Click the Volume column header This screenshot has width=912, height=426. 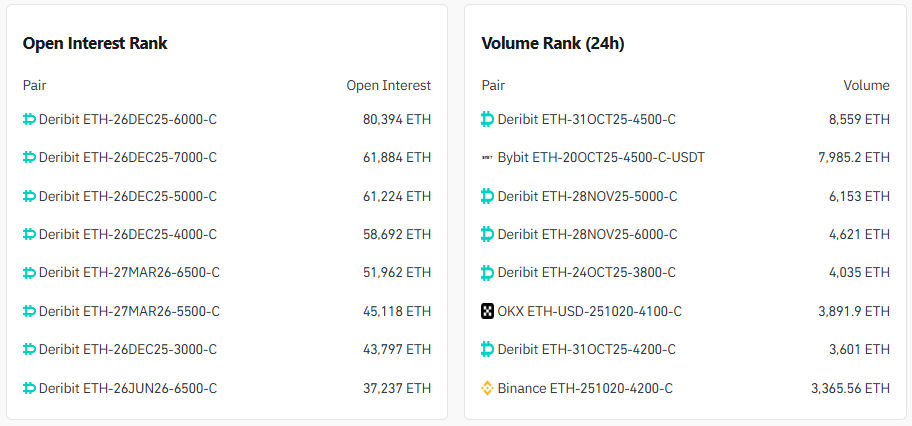click(x=866, y=86)
